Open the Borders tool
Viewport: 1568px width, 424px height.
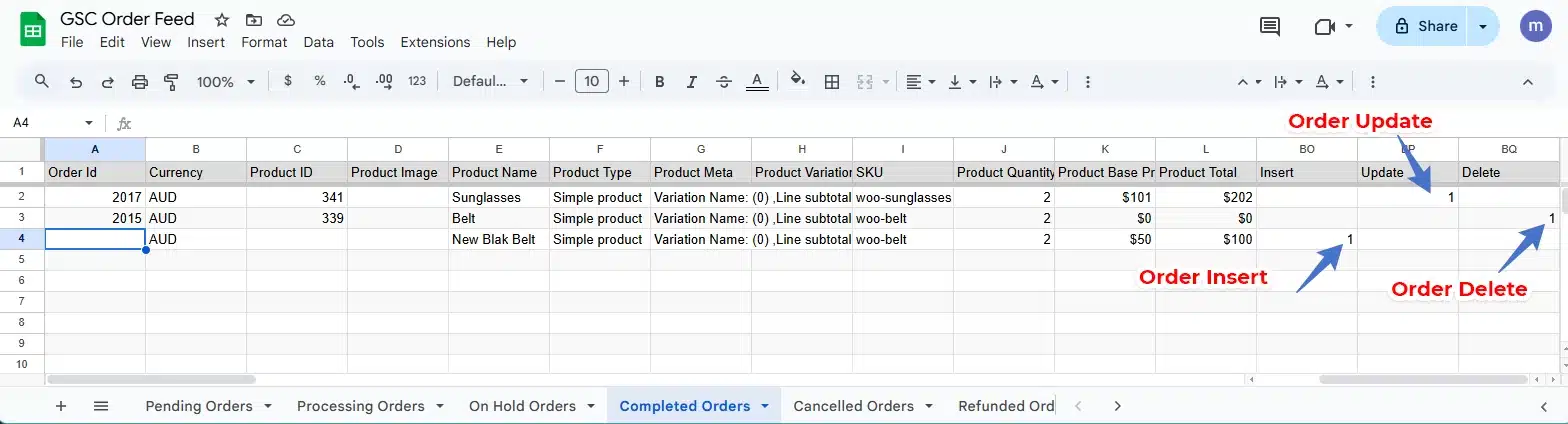(831, 82)
